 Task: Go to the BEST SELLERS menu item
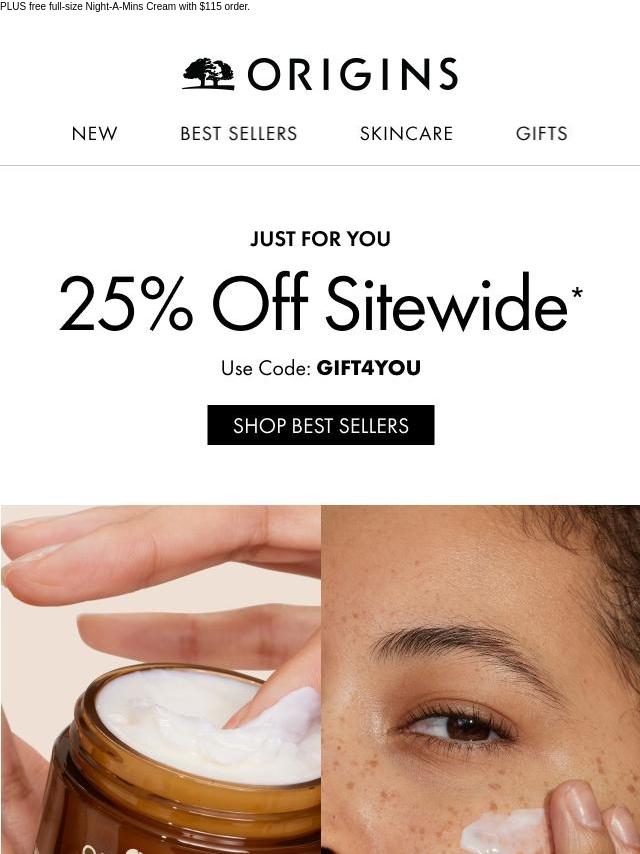click(239, 133)
